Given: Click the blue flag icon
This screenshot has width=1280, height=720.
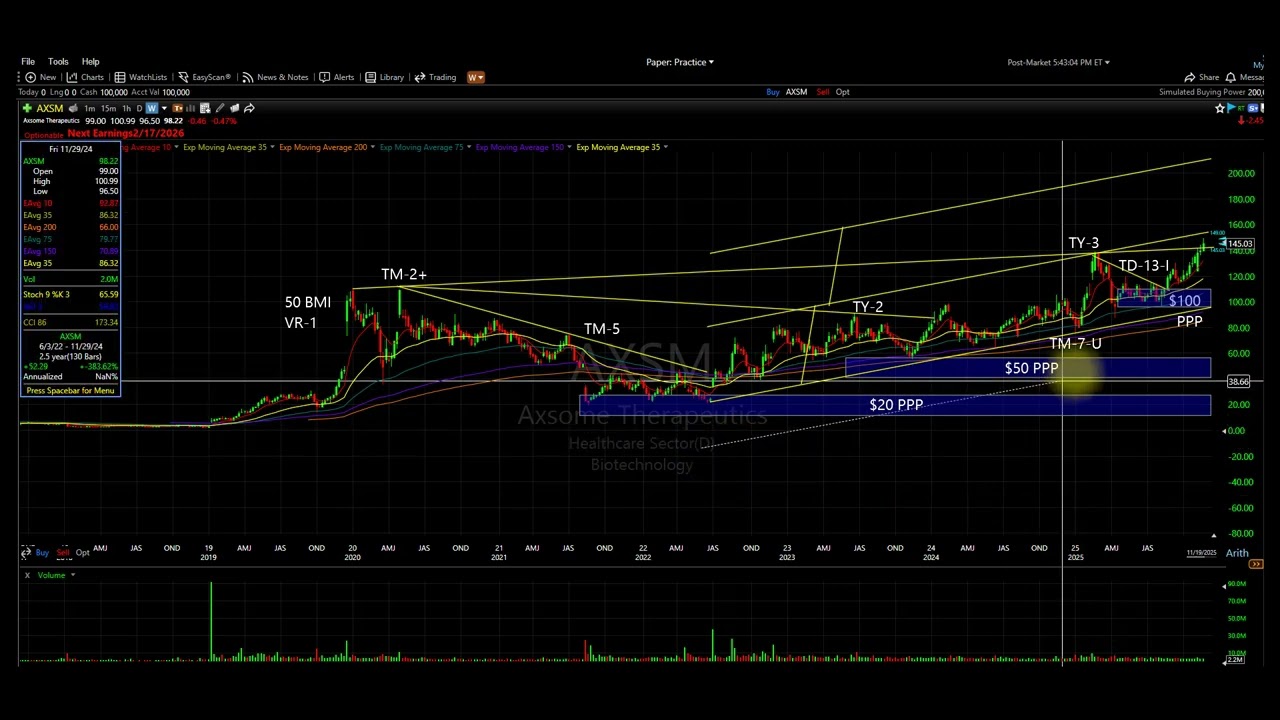Looking at the screenshot, I should 1231,108.
